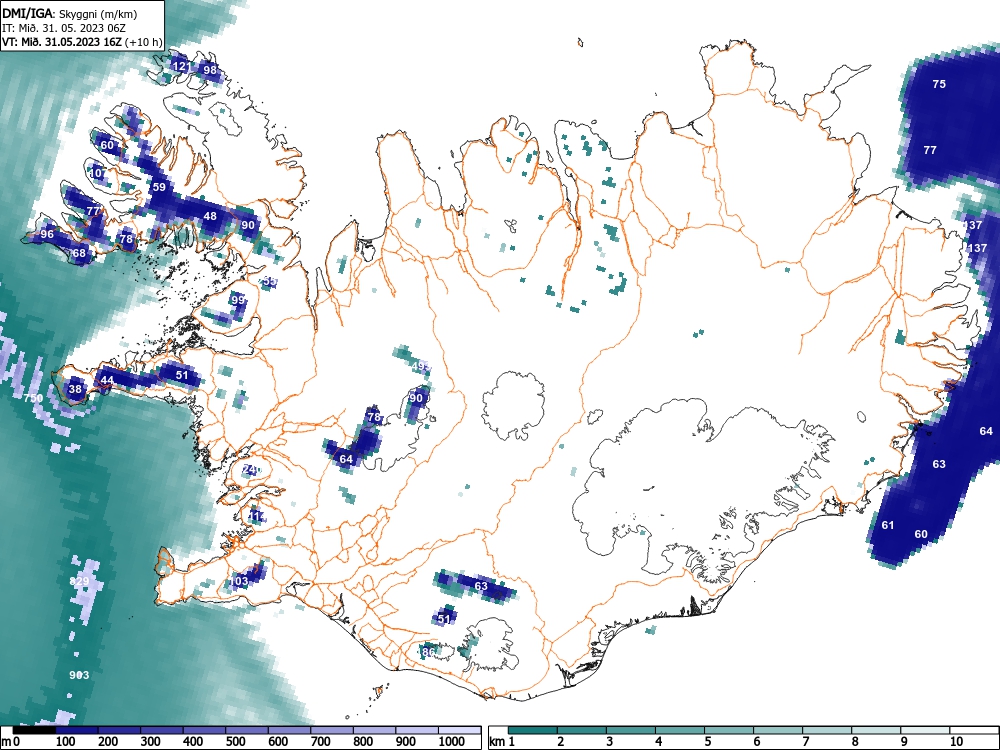Select the 38 value on Snæfellsnes tip

pyautogui.click(x=75, y=389)
